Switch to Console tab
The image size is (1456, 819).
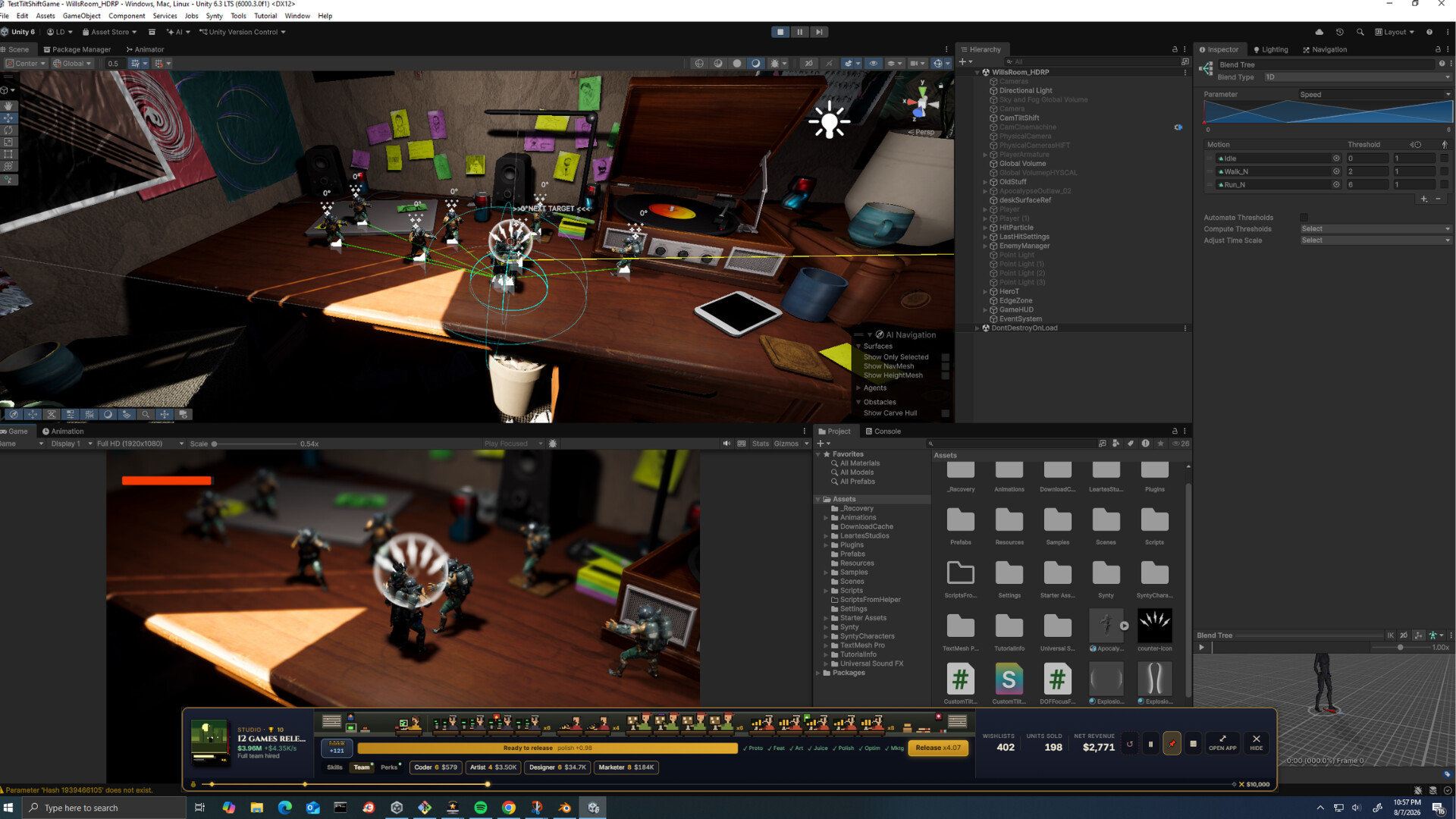click(x=883, y=431)
